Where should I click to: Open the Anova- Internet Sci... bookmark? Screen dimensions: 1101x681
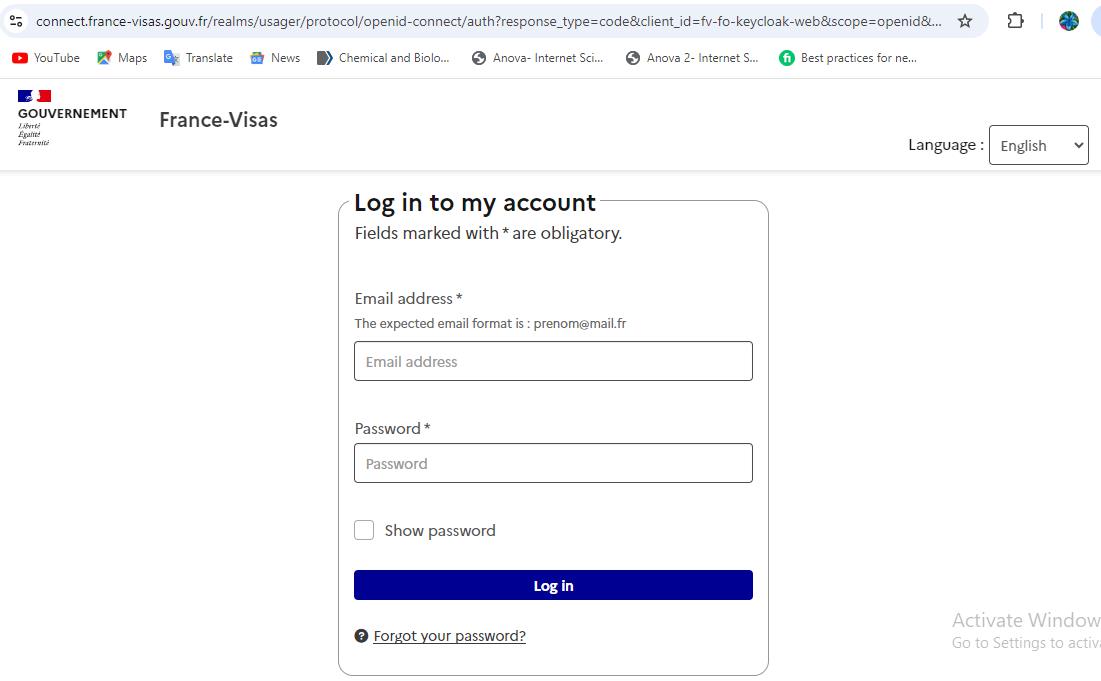[540, 57]
